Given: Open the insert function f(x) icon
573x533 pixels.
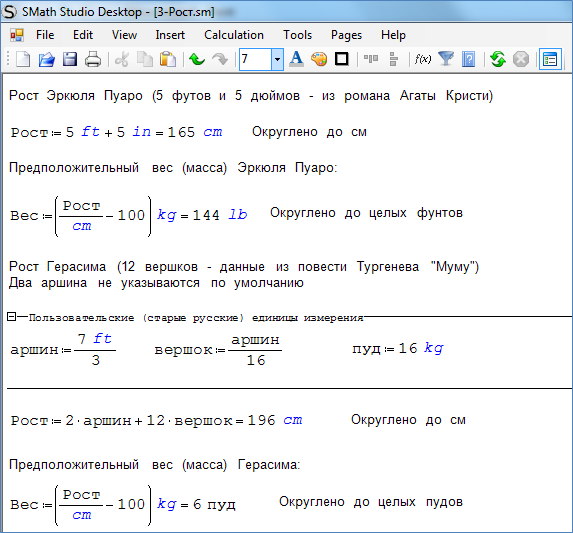Looking at the screenshot, I should 423,59.
